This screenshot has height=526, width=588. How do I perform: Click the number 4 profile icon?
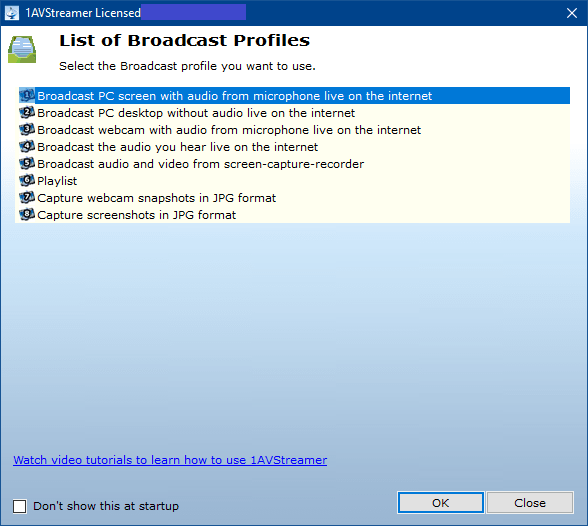click(27, 147)
